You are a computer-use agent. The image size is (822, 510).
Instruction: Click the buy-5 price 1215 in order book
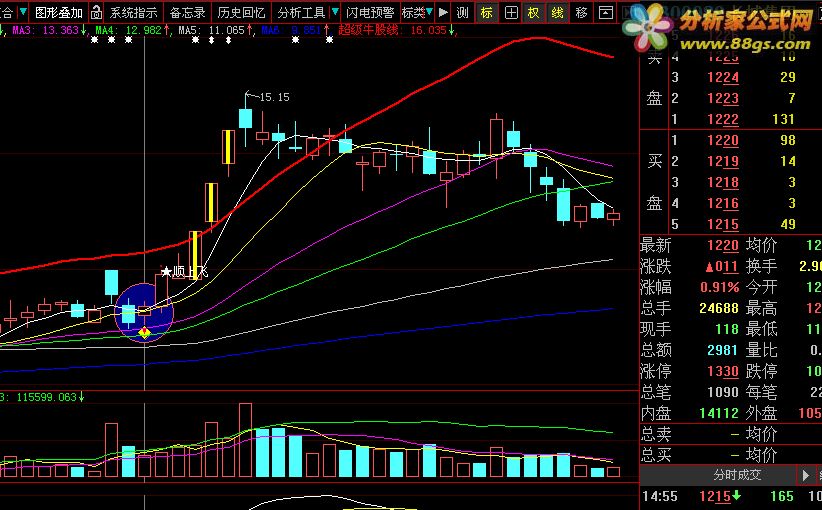click(x=723, y=224)
